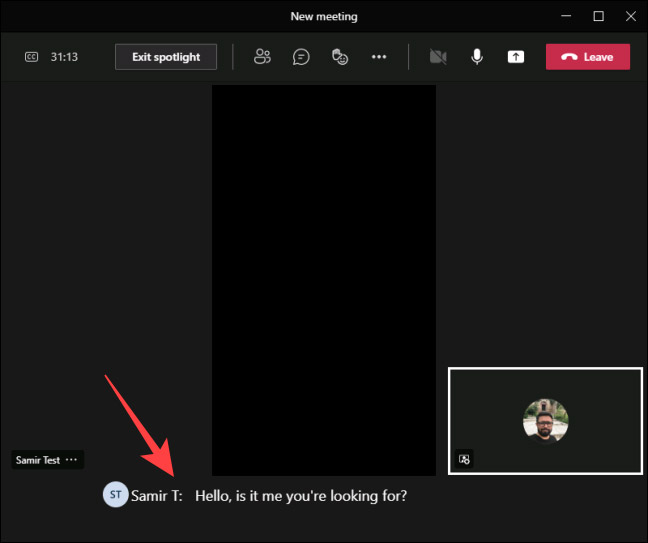Click the caption text starting with Hello
The height and width of the screenshot is (543, 648).
click(x=301, y=495)
